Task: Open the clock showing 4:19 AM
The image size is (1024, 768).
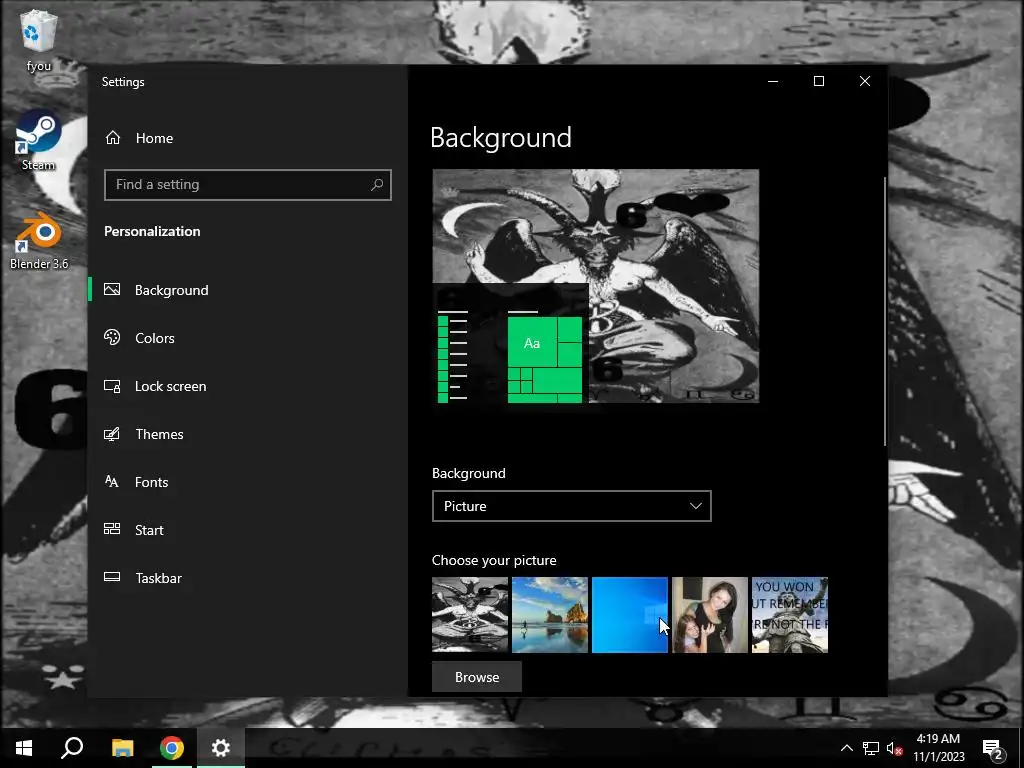Action: (938, 748)
